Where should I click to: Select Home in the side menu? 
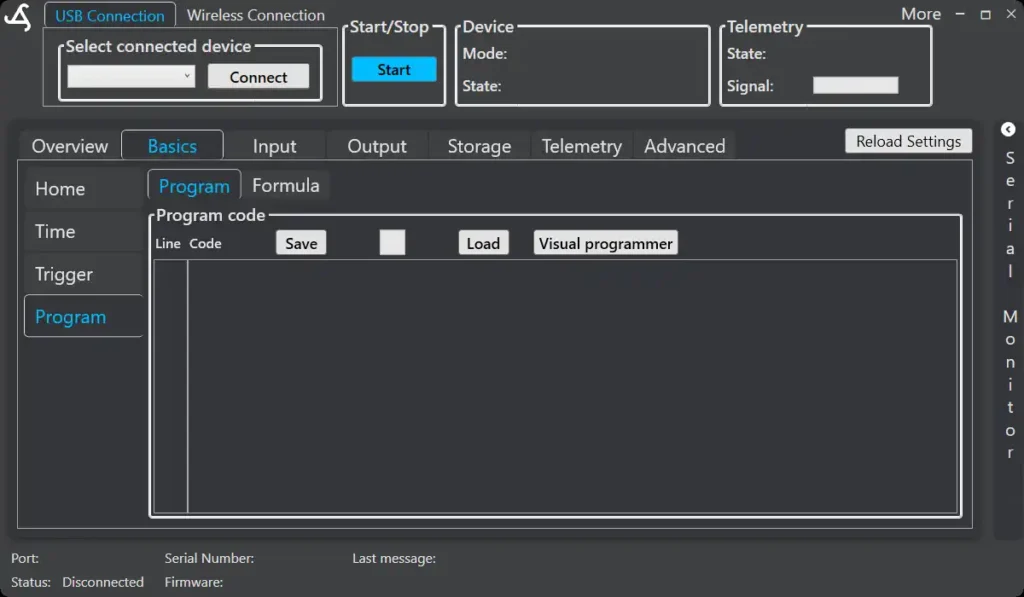pos(84,189)
